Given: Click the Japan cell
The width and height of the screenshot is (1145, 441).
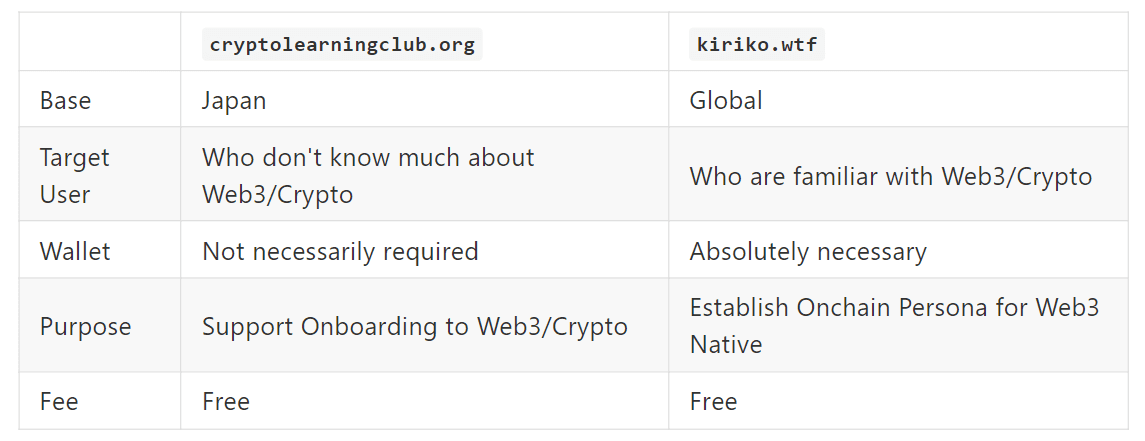Looking at the screenshot, I should click(234, 101).
